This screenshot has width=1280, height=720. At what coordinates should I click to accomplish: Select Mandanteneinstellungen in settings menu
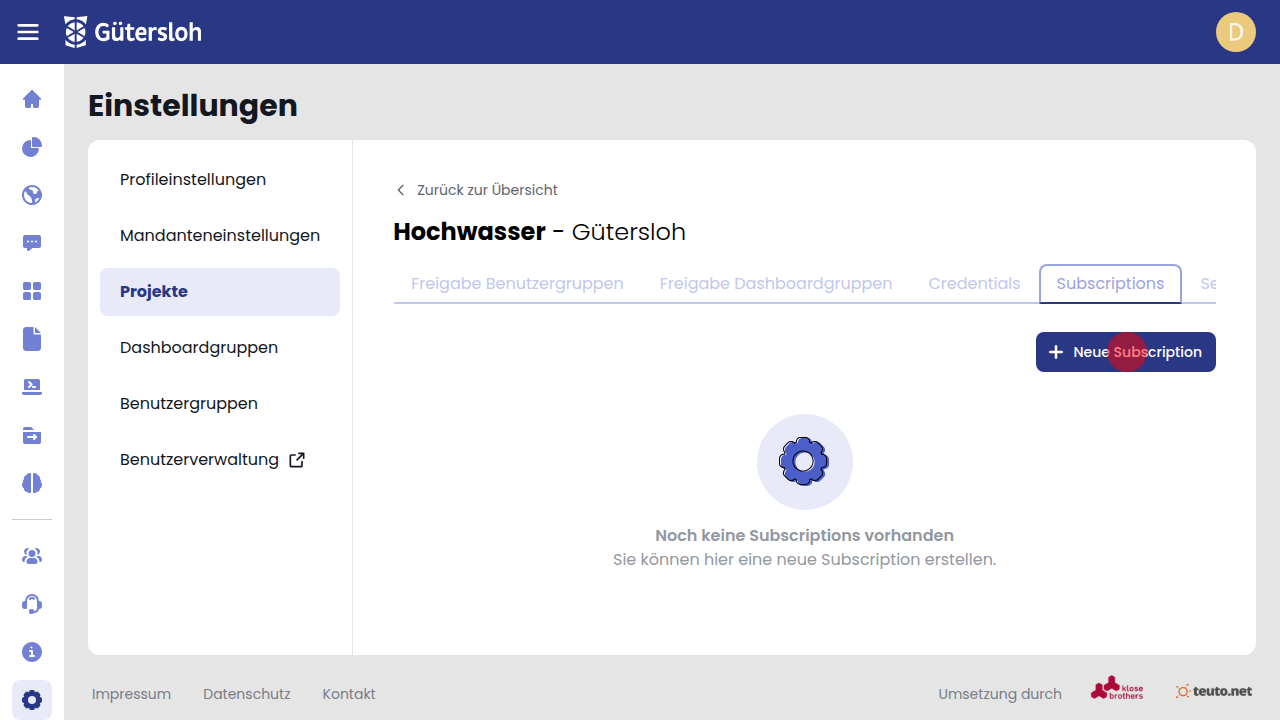pyautogui.click(x=220, y=236)
